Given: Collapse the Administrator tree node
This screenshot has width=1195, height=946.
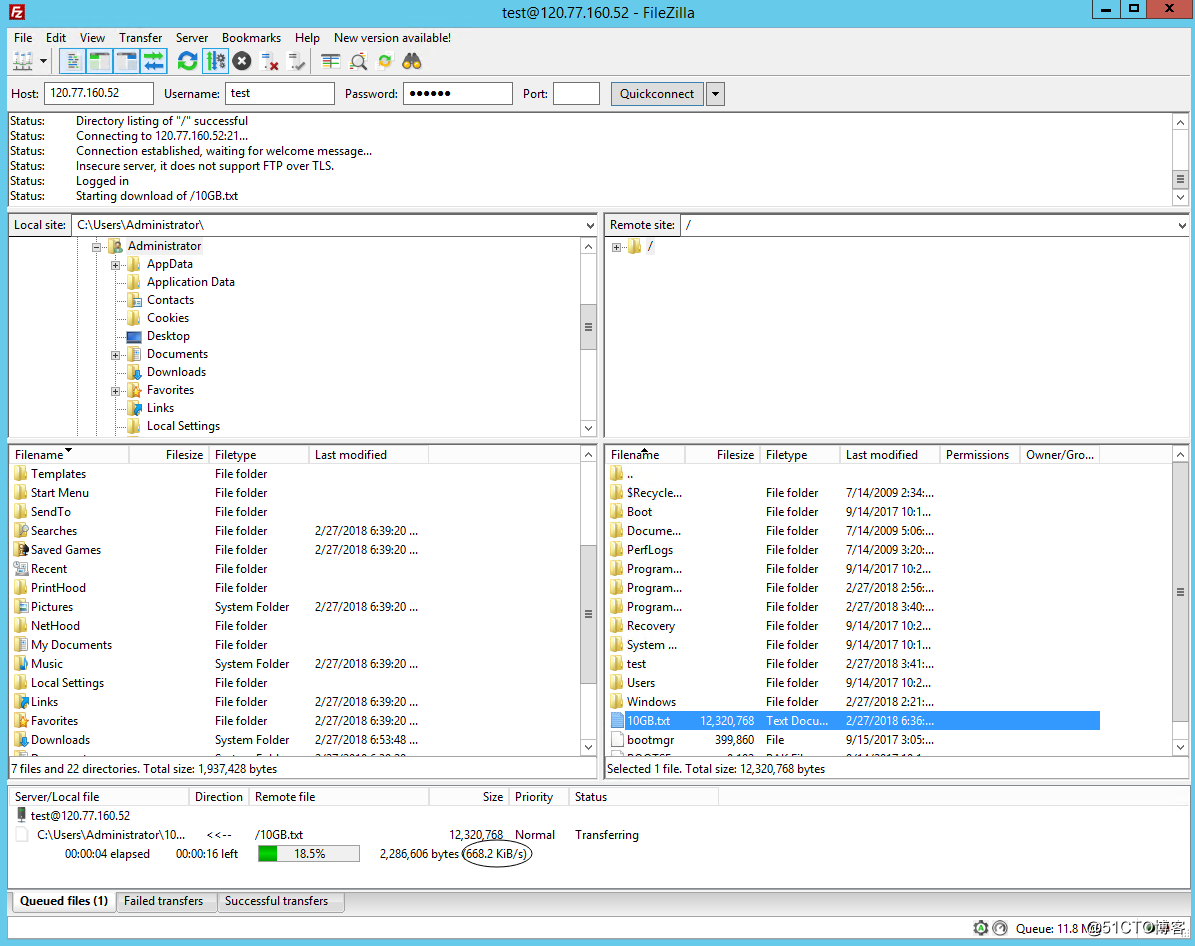Looking at the screenshot, I should pos(97,247).
